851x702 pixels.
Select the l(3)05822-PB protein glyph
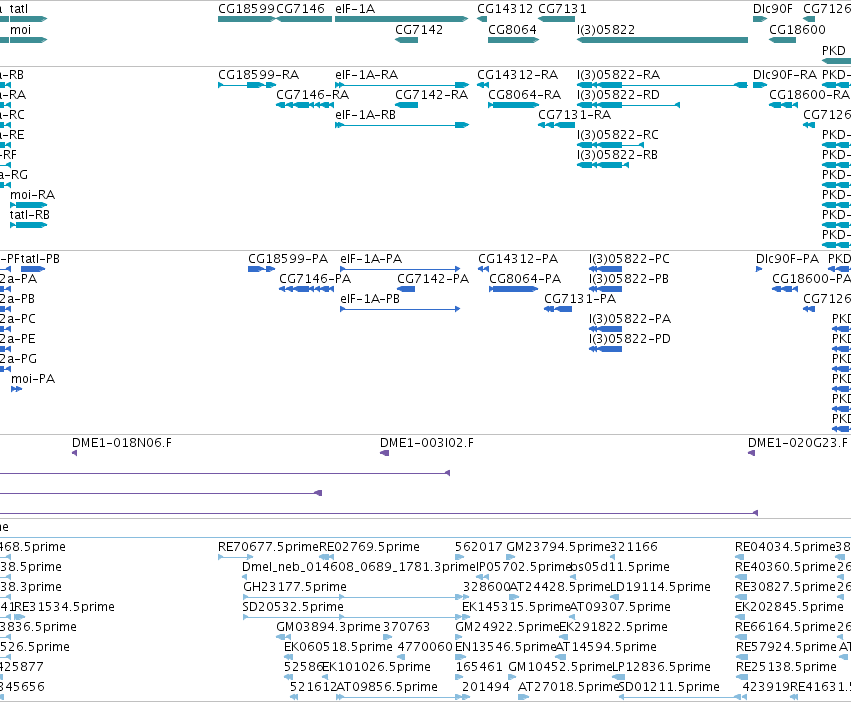[606, 289]
